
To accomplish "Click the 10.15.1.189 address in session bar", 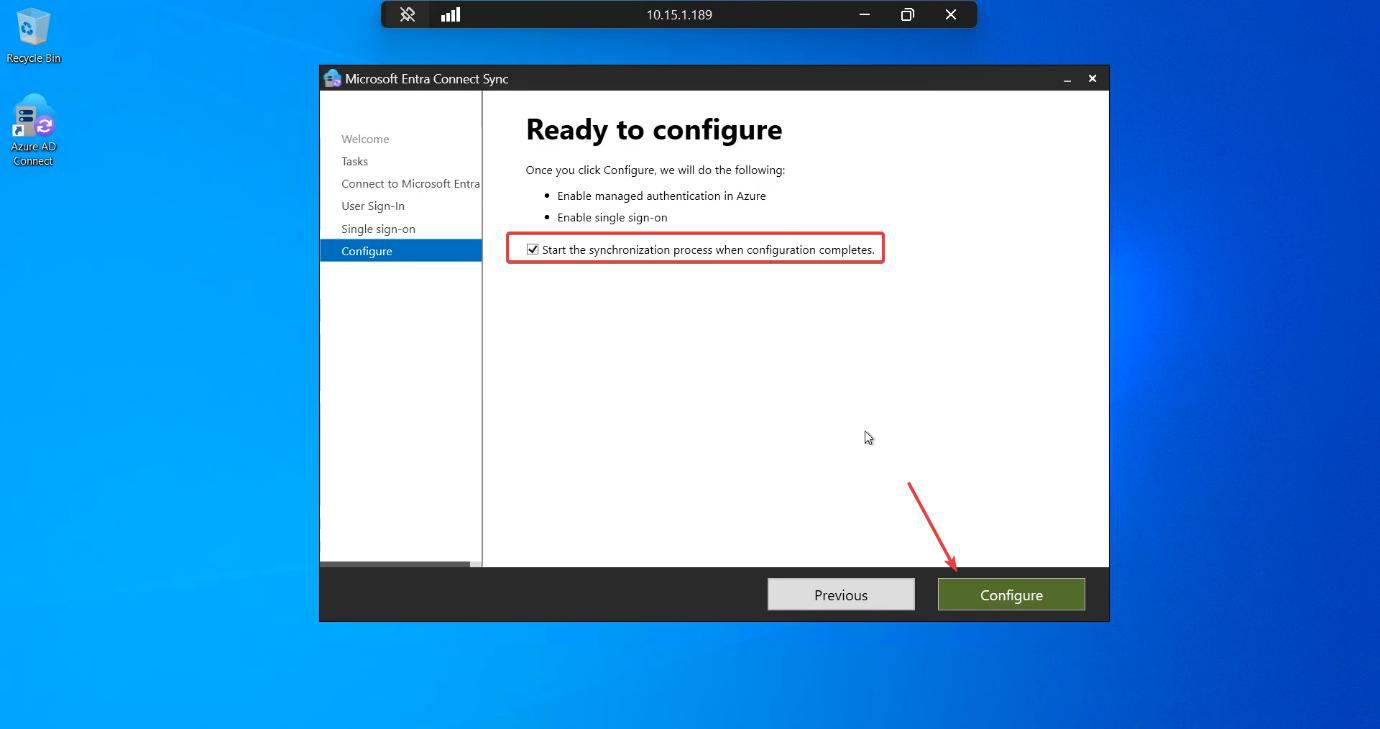I will [679, 15].
